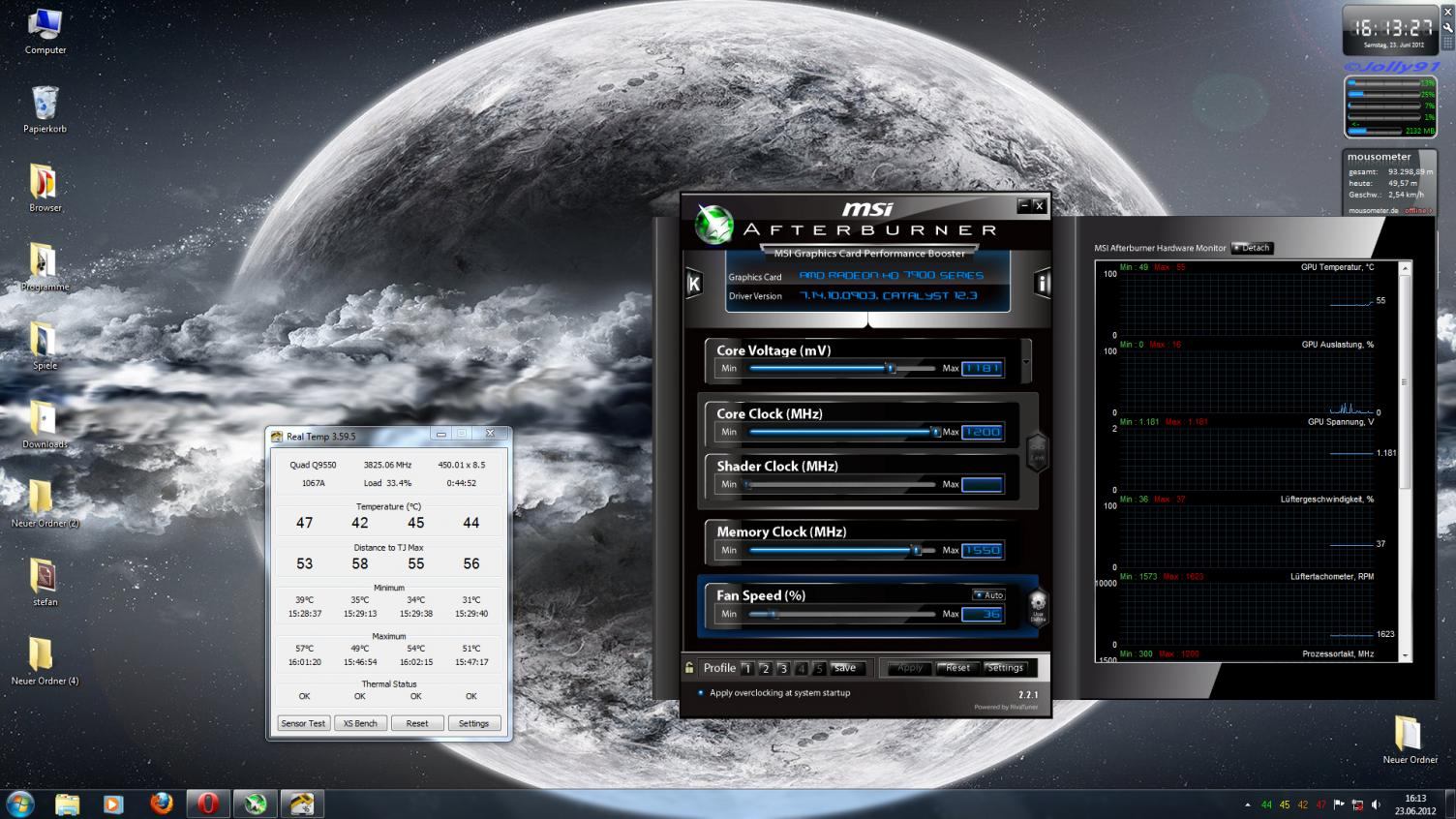Image resolution: width=1456 pixels, height=819 pixels.
Task: Click the Memory Clock slider handle
Action: coord(916,550)
